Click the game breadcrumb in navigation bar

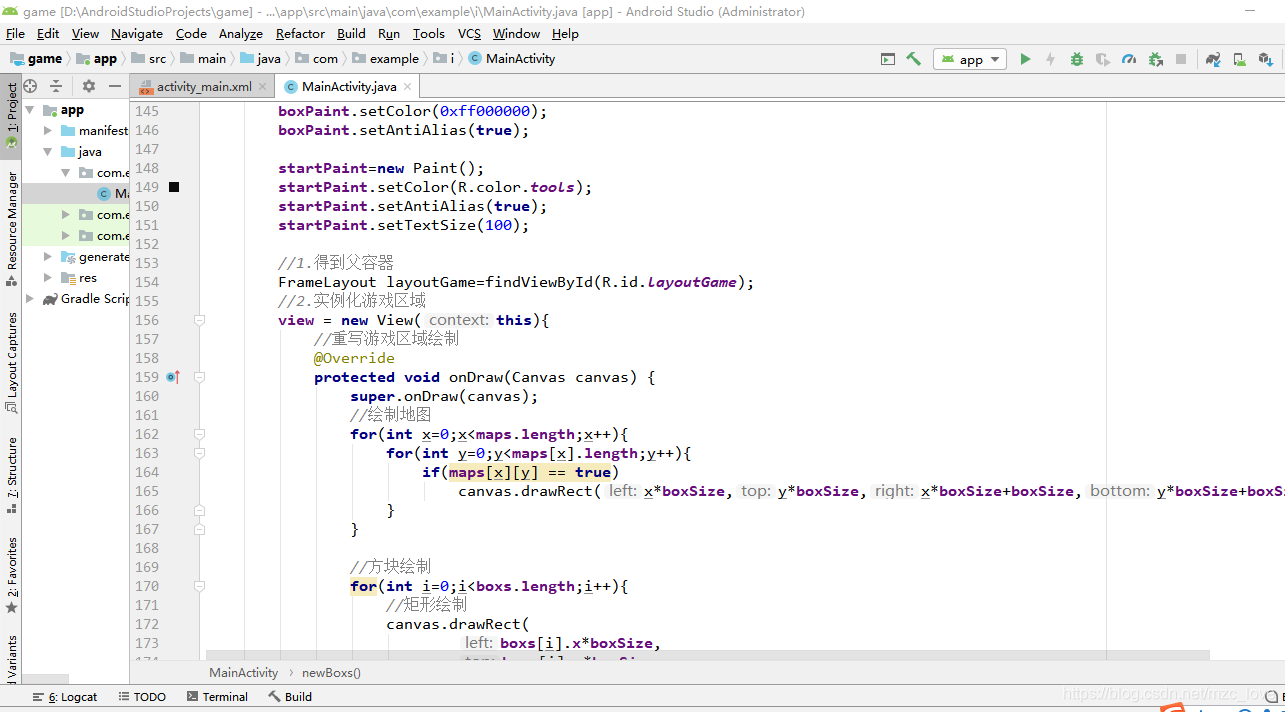coord(36,59)
